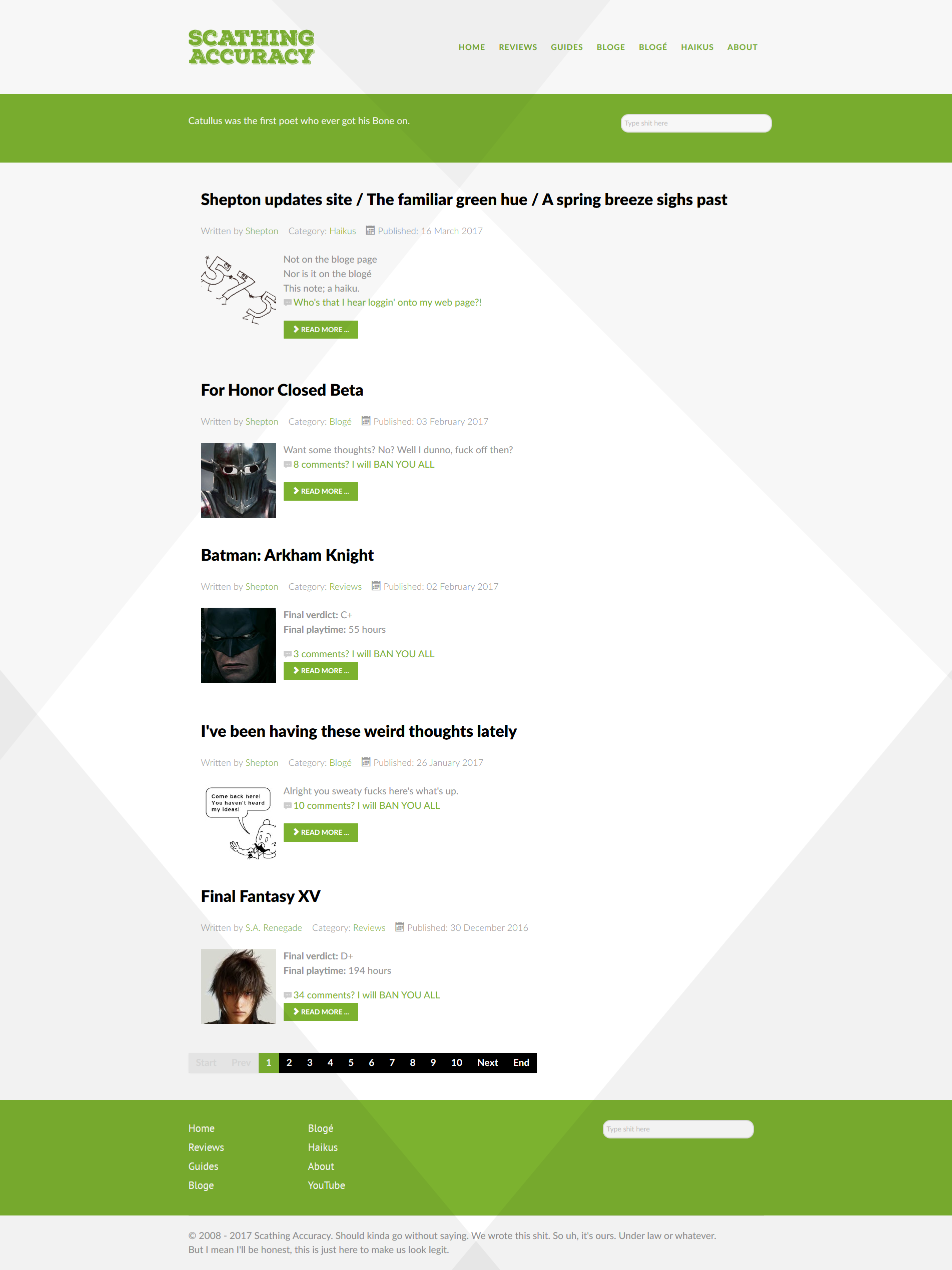
Task: Open the Batman cowl thumbnail image
Action: coord(238,645)
